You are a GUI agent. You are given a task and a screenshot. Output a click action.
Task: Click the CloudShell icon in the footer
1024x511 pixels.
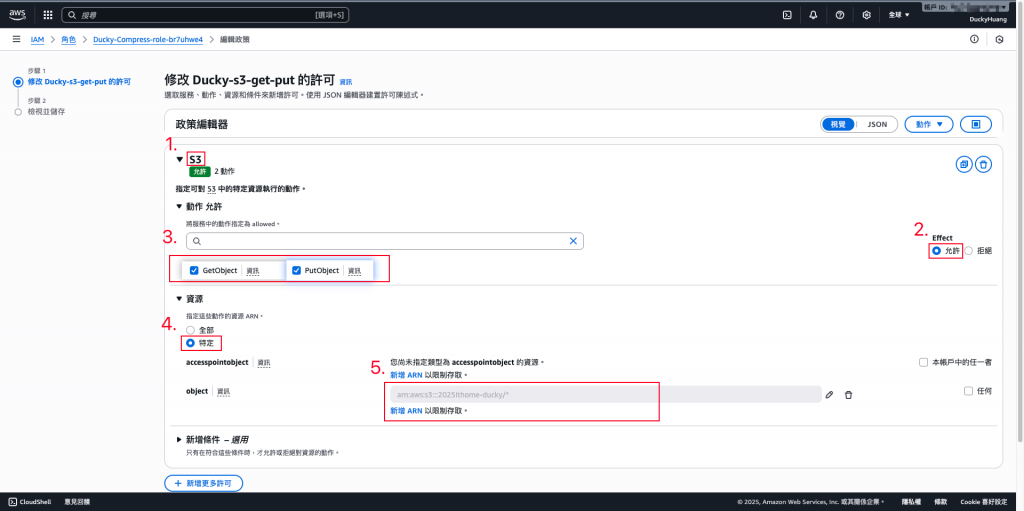[12, 502]
